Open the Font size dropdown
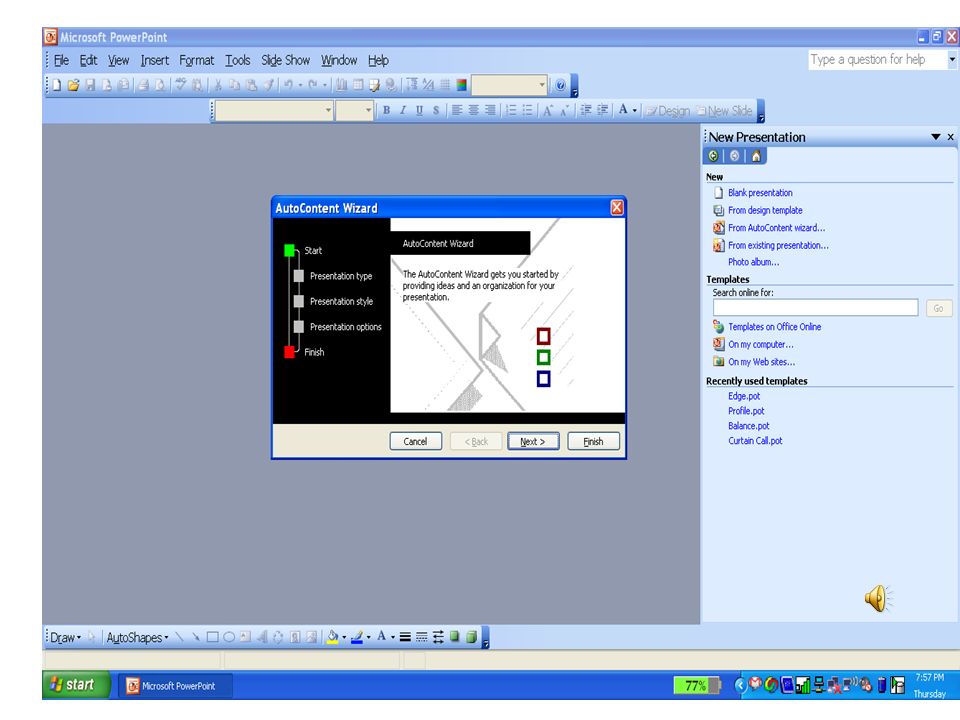 point(368,111)
